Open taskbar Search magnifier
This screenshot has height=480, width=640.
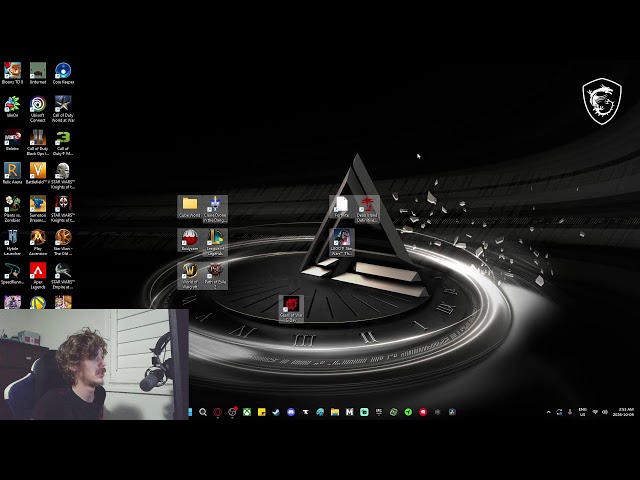click(203, 412)
